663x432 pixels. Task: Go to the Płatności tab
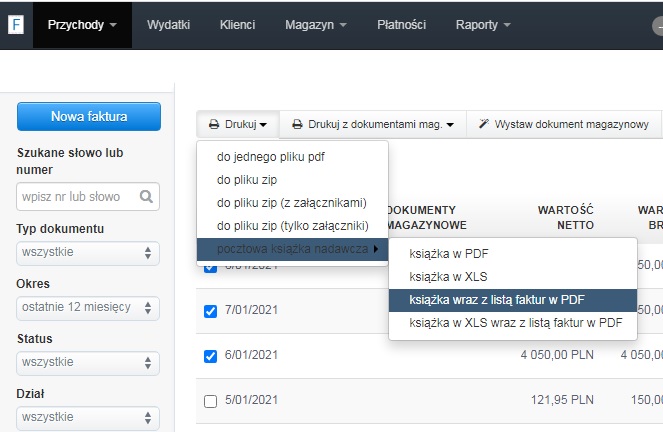click(401, 24)
